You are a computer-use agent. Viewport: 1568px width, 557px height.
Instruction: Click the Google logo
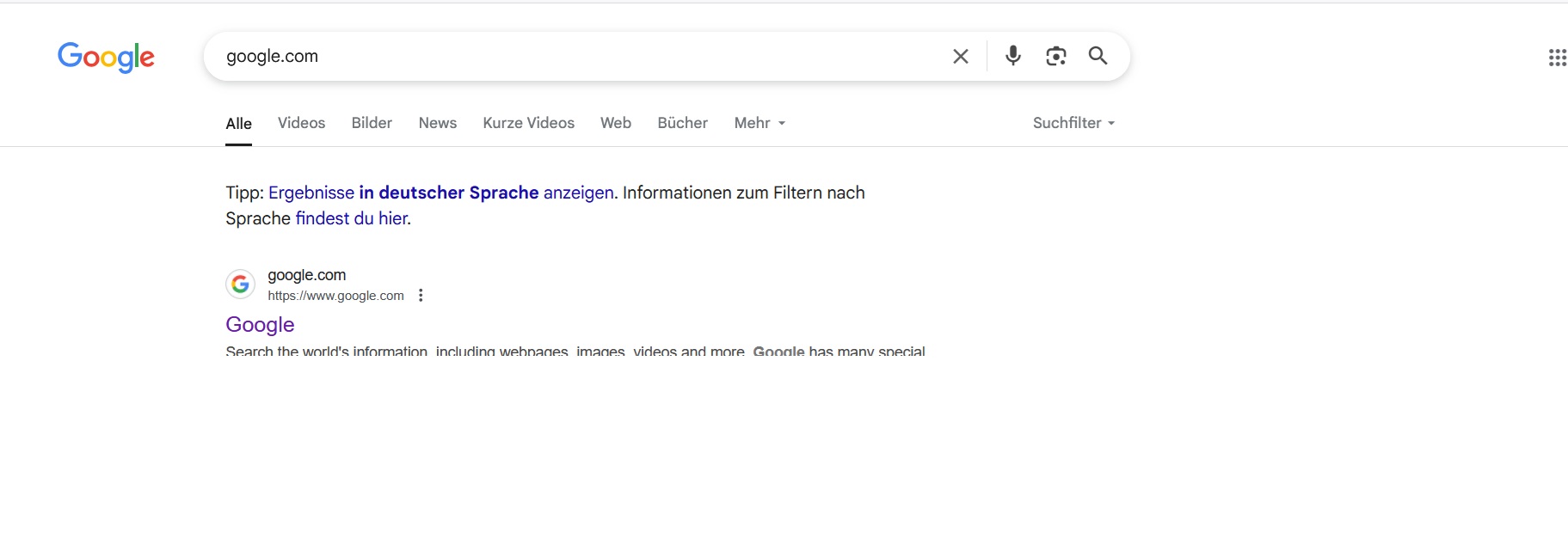pos(106,57)
